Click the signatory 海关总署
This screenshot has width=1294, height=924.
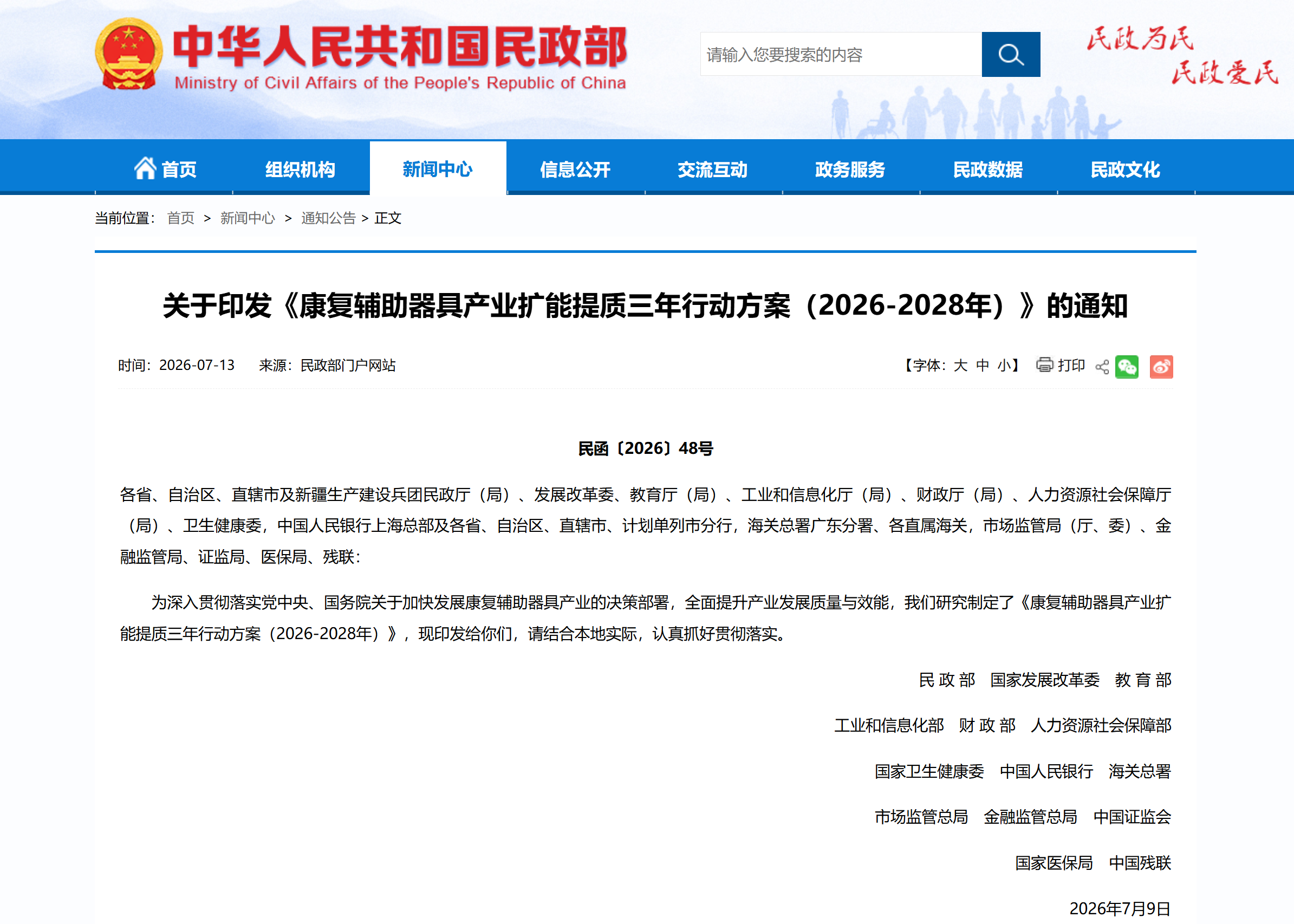click(1140, 771)
